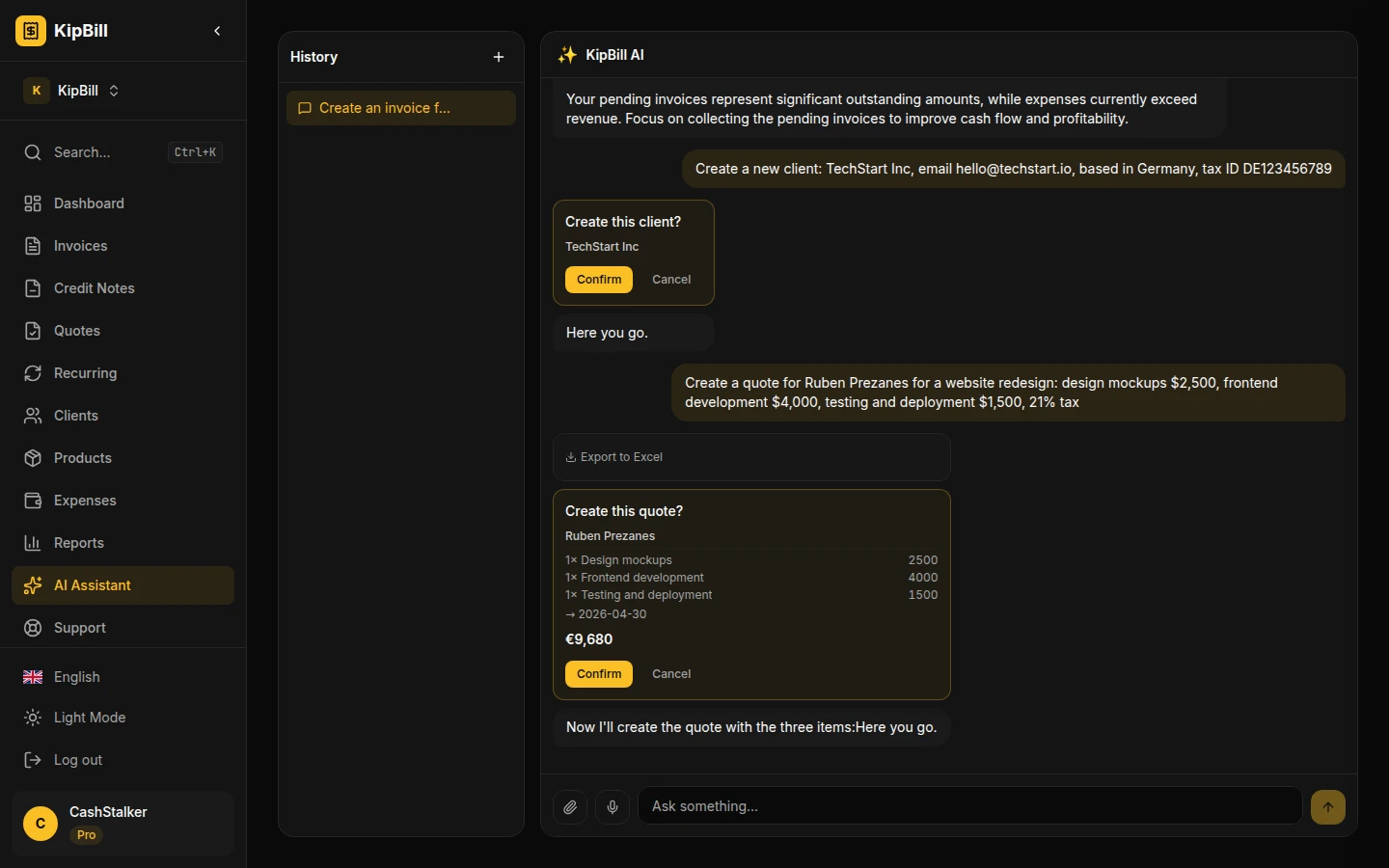This screenshot has width=1389, height=868.
Task: Select the 'Create an invoice f...' history chat
Action: click(401, 108)
